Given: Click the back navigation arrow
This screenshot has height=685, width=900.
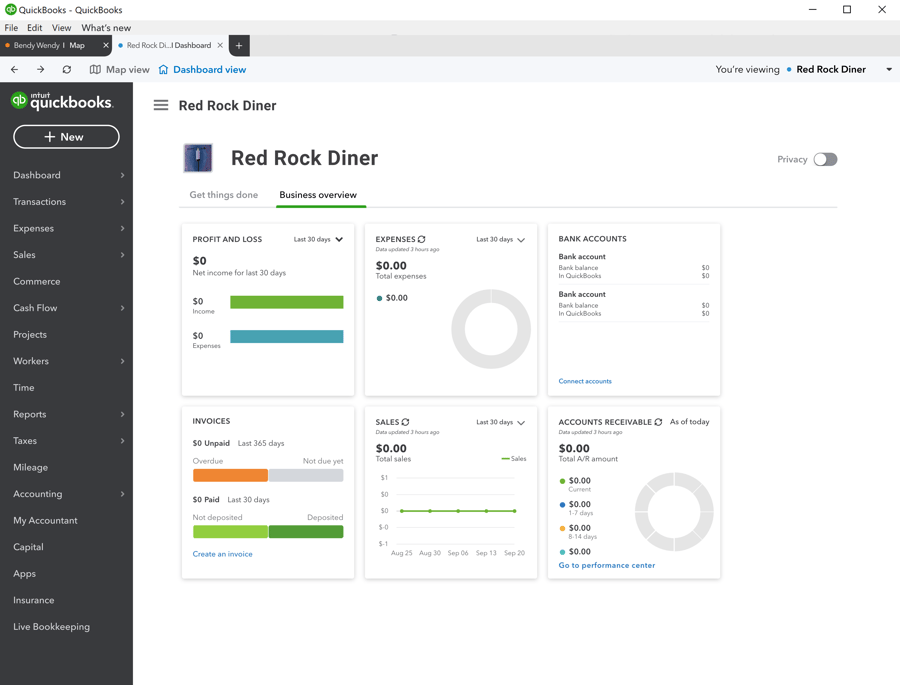Looking at the screenshot, I should pyautogui.click(x=14, y=69).
